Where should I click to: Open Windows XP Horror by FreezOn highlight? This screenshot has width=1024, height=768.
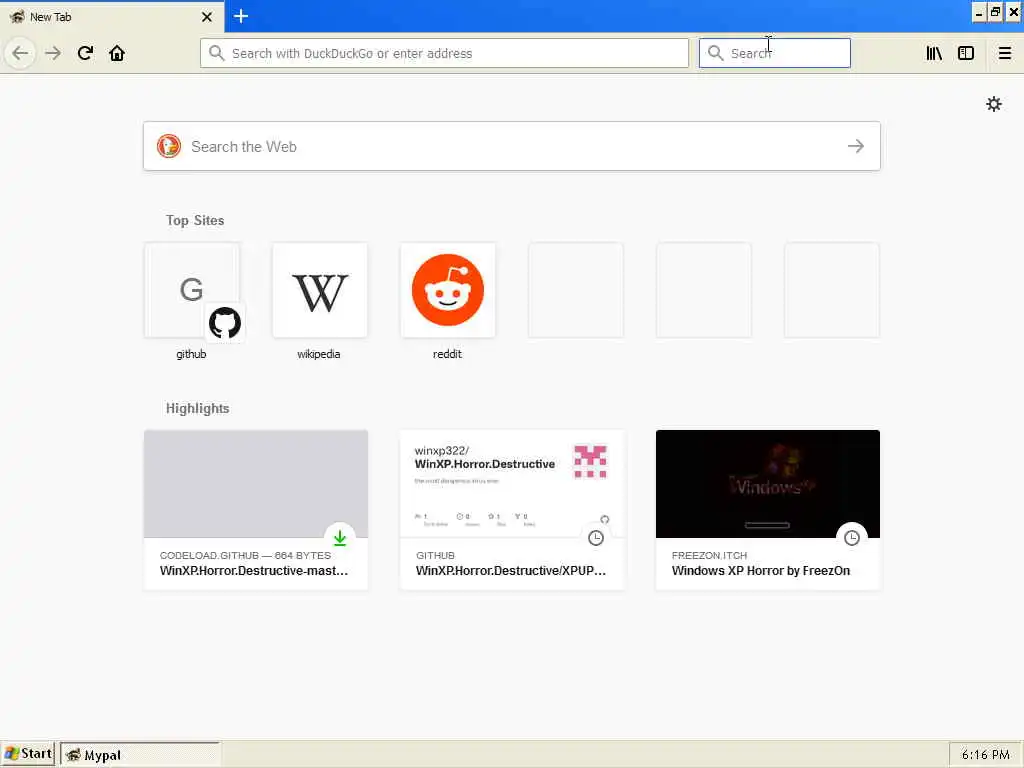point(768,510)
